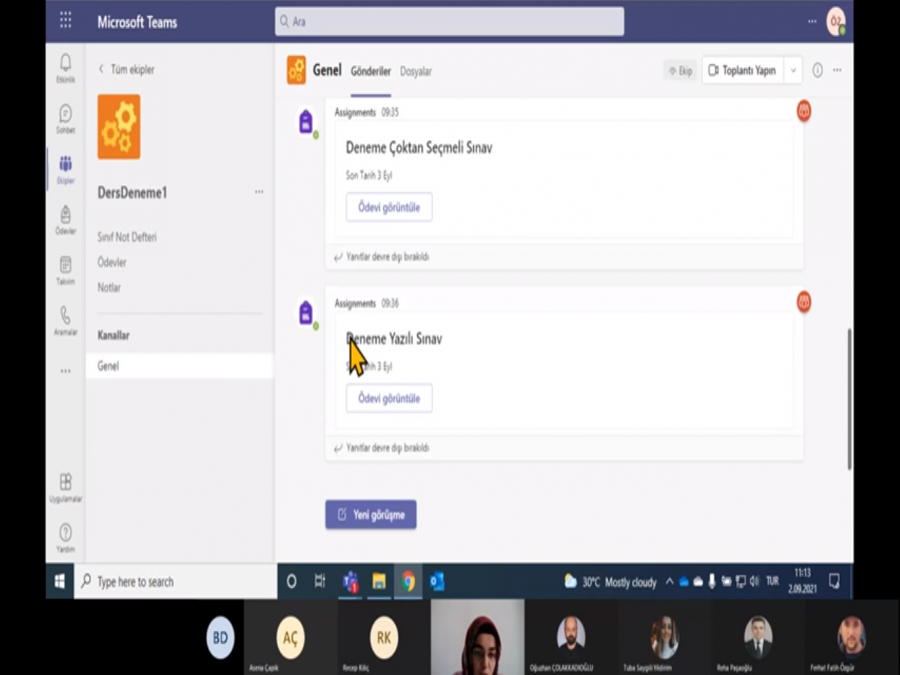The image size is (900, 675).
Task: Click Assignments avatar on the 09:35 post
Action: tap(306, 122)
